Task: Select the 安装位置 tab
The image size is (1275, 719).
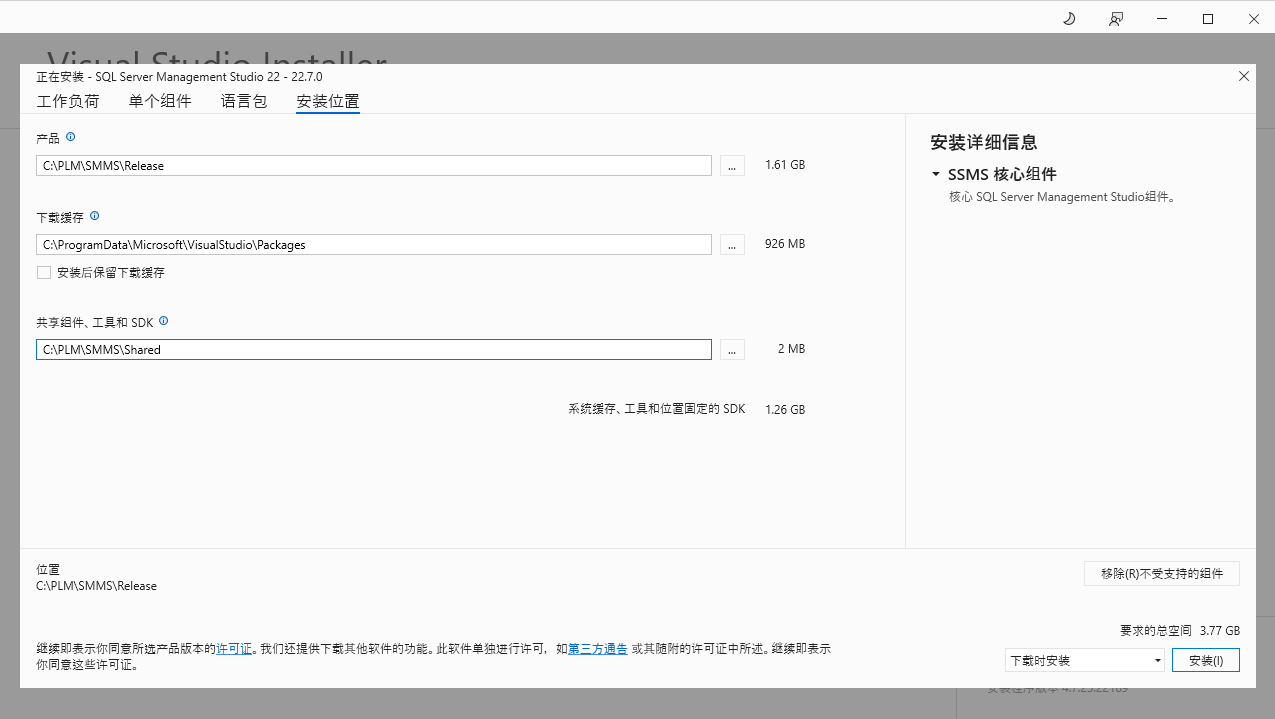Action: [x=328, y=101]
